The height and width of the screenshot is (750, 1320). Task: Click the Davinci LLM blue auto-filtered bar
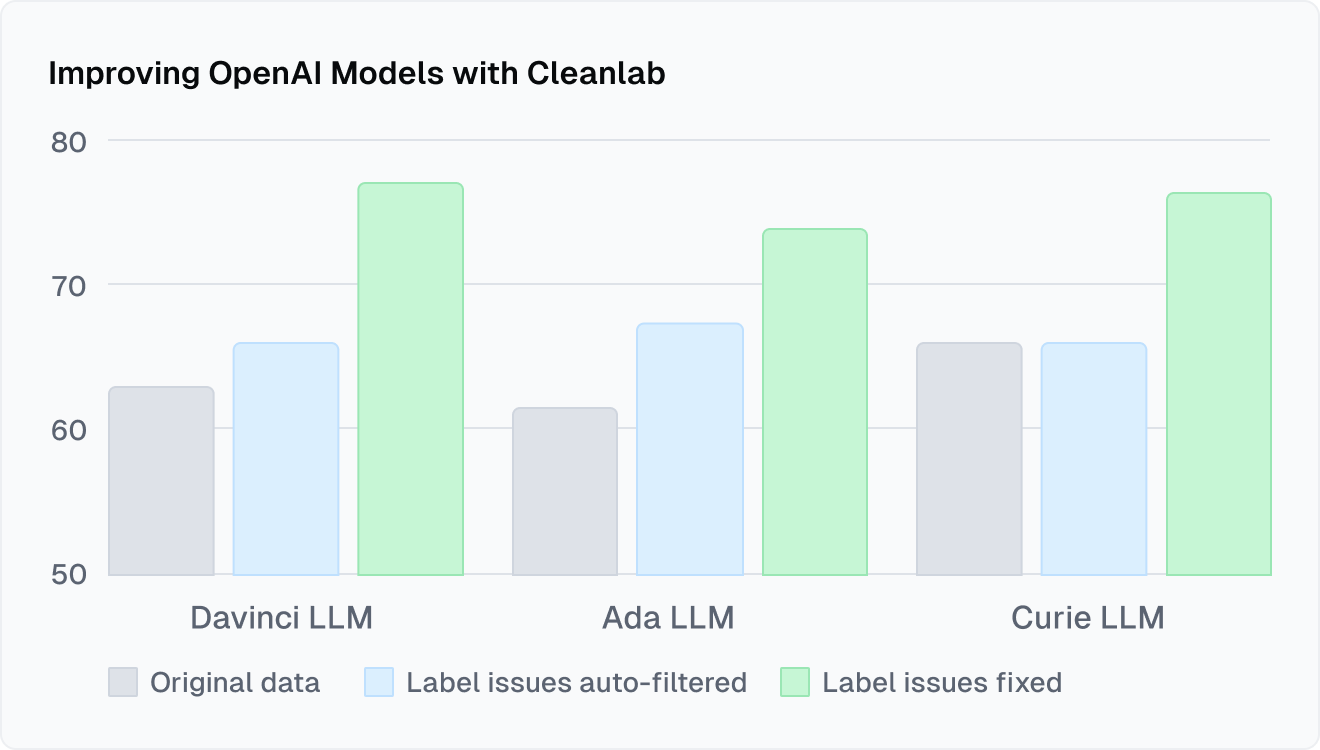pos(286,459)
